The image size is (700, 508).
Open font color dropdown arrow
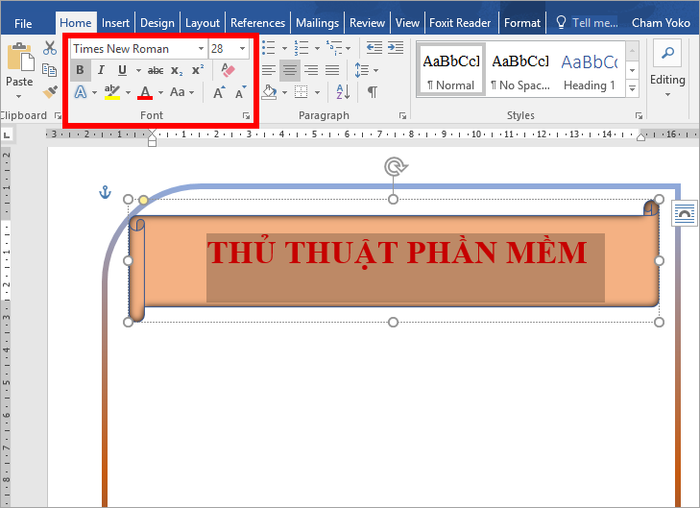(x=161, y=93)
